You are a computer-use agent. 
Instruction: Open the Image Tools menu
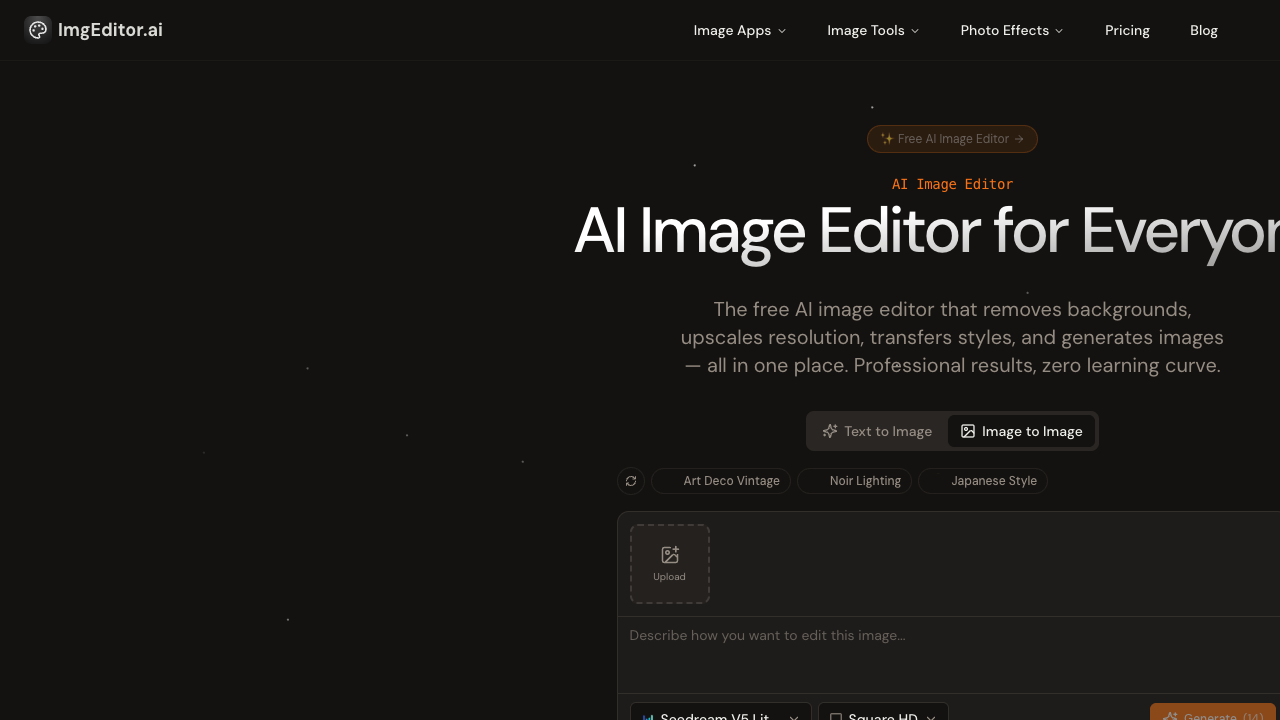(x=873, y=30)
